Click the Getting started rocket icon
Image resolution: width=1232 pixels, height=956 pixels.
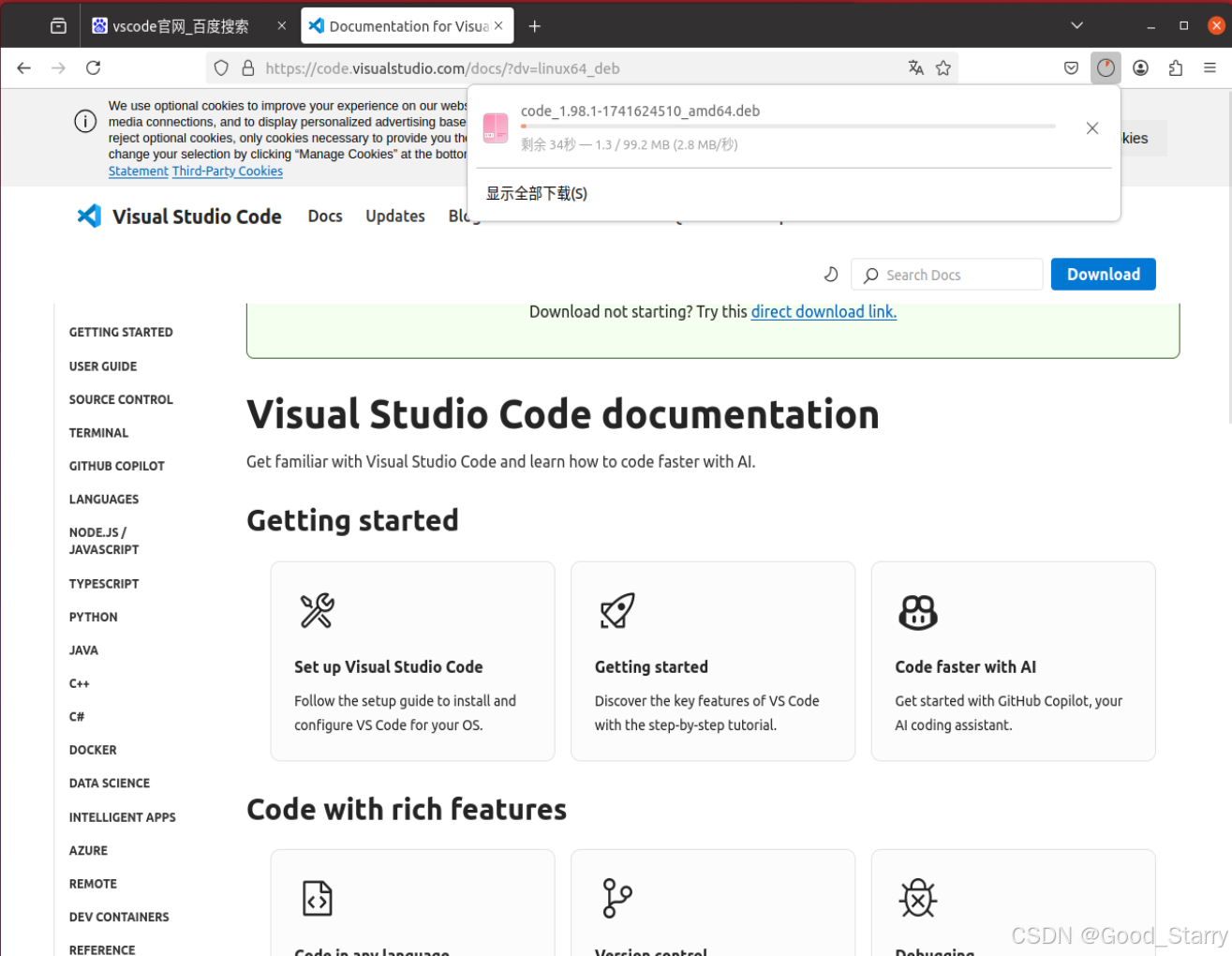[x=617, y=611]
